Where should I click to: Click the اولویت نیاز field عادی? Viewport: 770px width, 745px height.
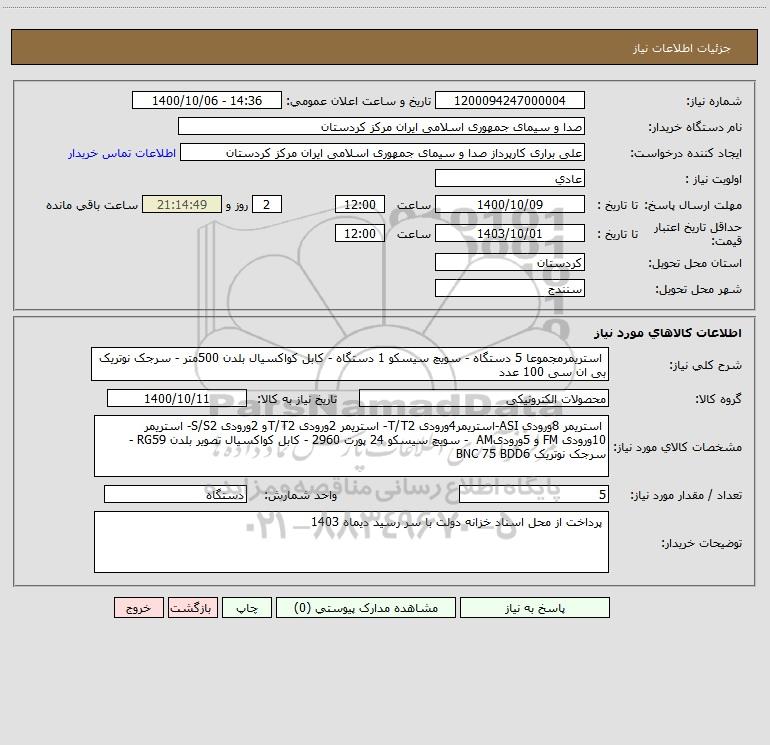(x=510, y=178)
